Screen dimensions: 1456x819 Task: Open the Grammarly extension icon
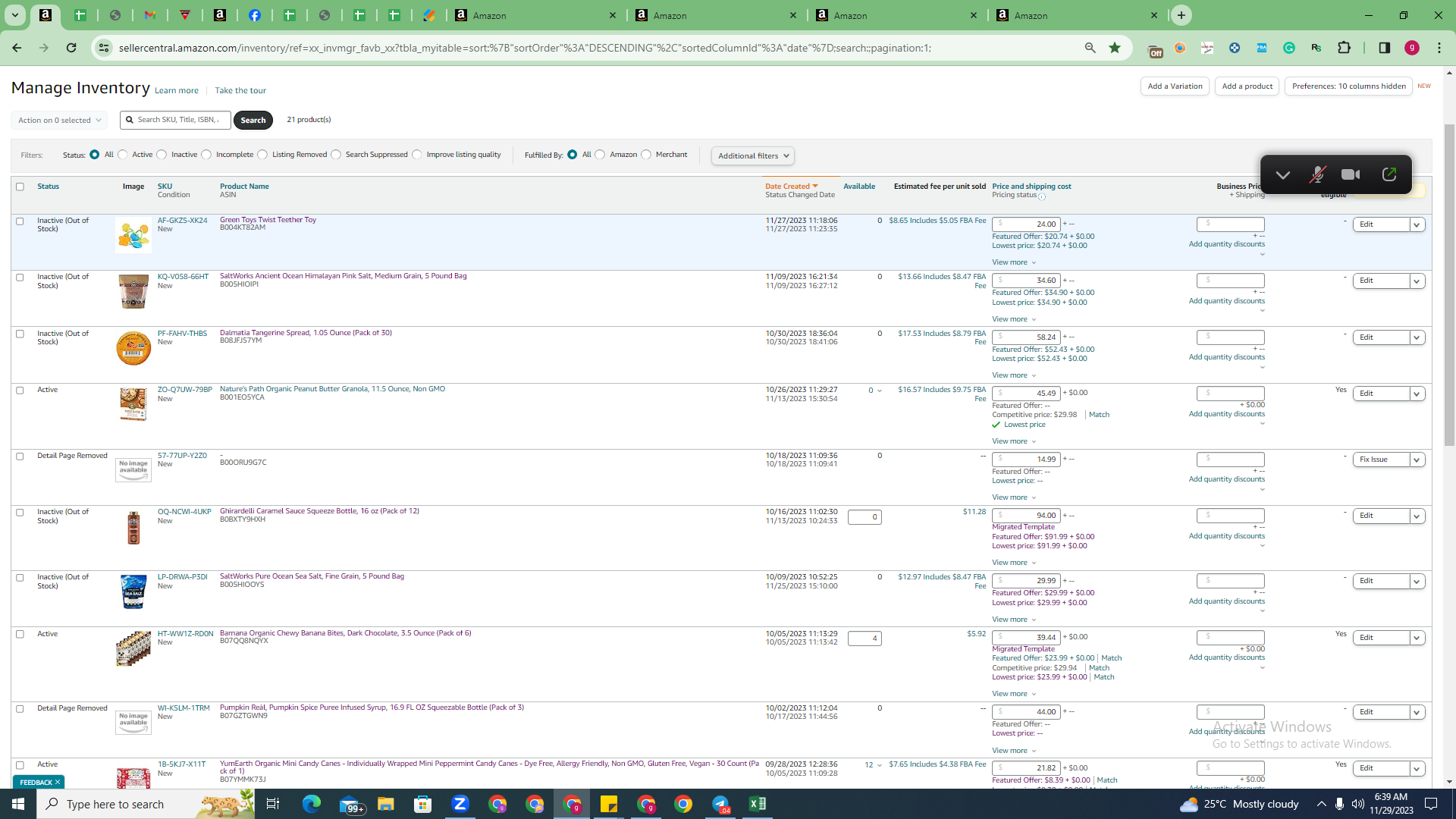tap(1289, 48)
